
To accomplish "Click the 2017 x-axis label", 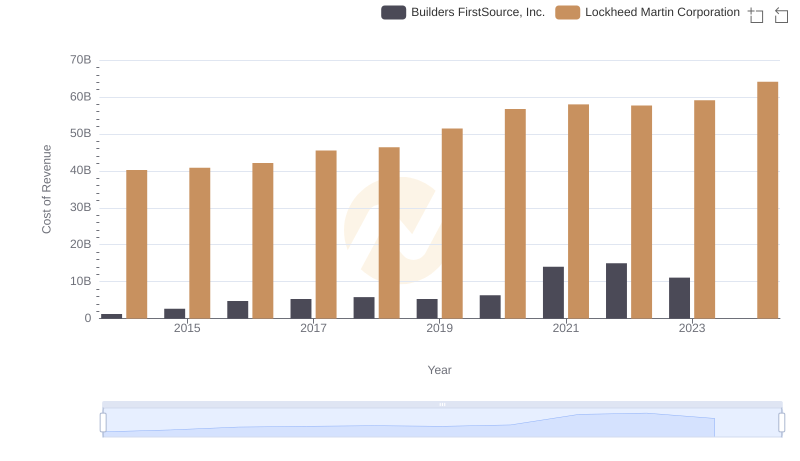I will pos(313,328).
